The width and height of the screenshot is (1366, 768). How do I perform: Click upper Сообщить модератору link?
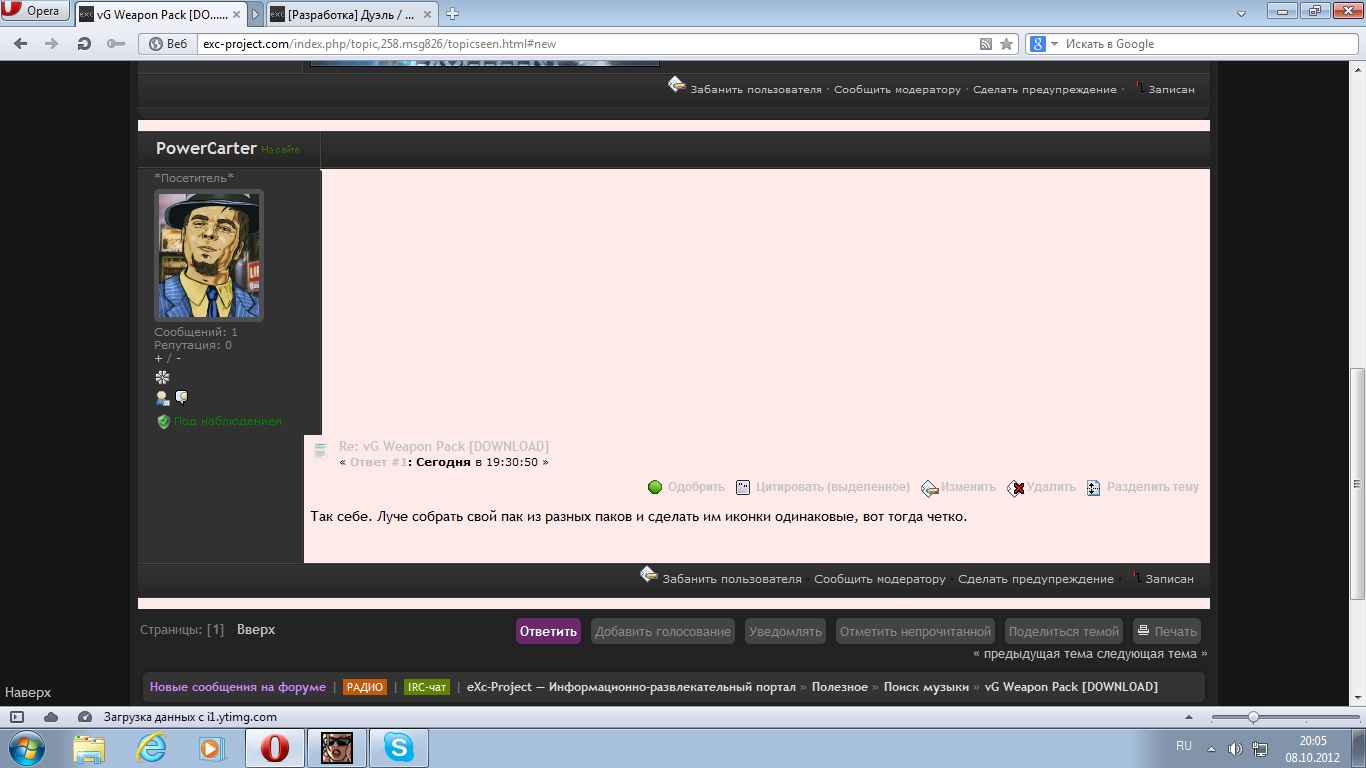click(x=897, y=89)
